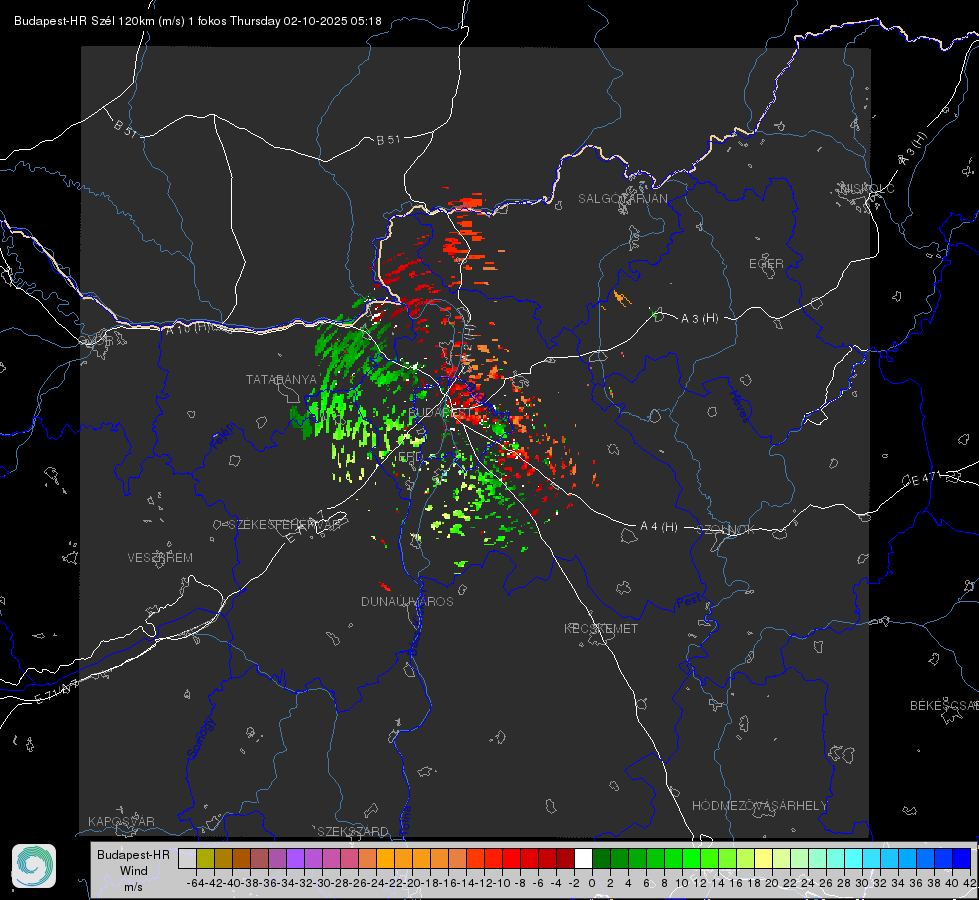
Task: Click the 'A 3 (H)' road label near Eger
Action: 699,319
